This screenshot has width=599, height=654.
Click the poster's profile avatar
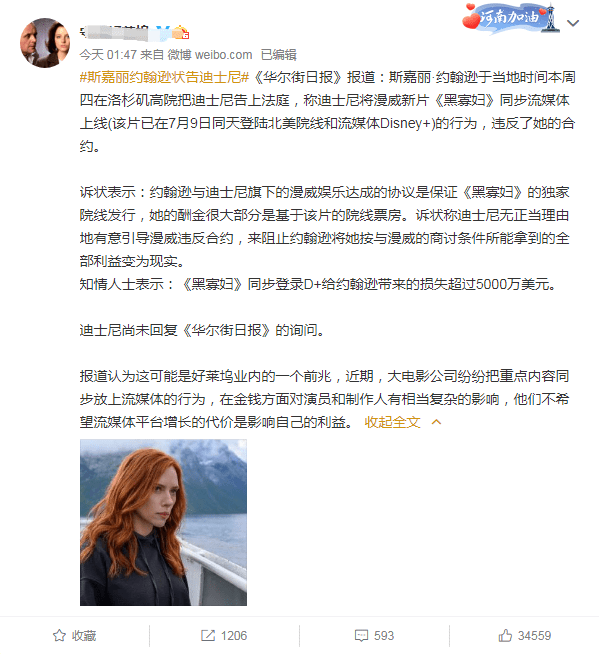(45, 43)
